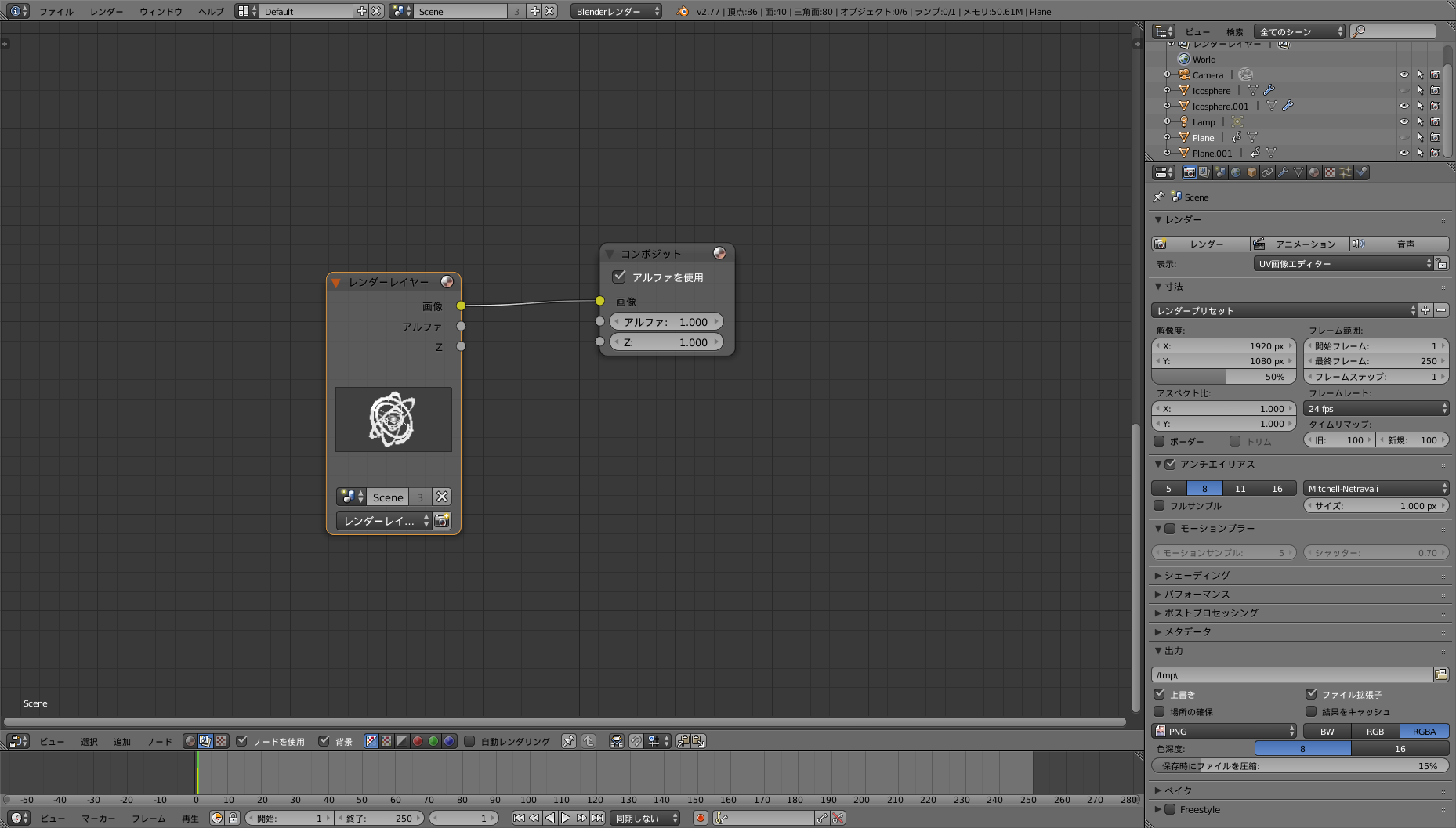Select the Texture node tree type icon
The width and height of the screenshot is (1456, 828).
coord(221,741)
